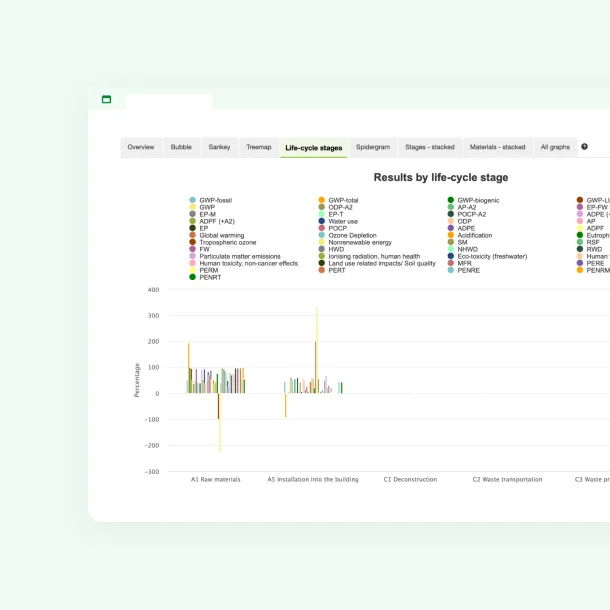Click the negative orange bar in A5 Installation
Image resolution: width=610 pixels, height=610 pixels.
tap(286, 405)
